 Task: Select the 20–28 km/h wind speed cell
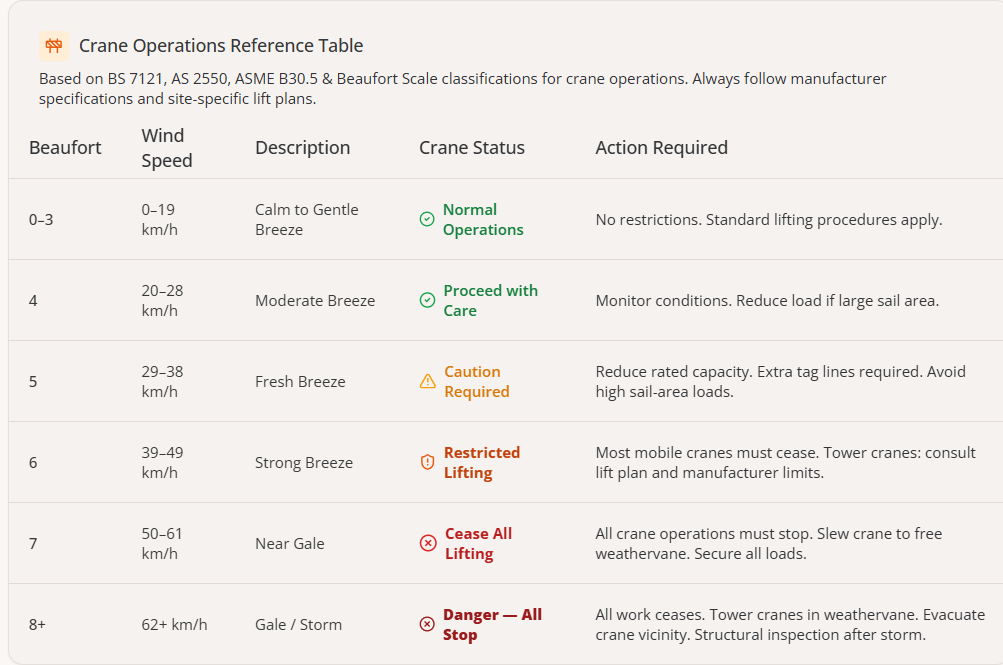[x=162, y=301]
